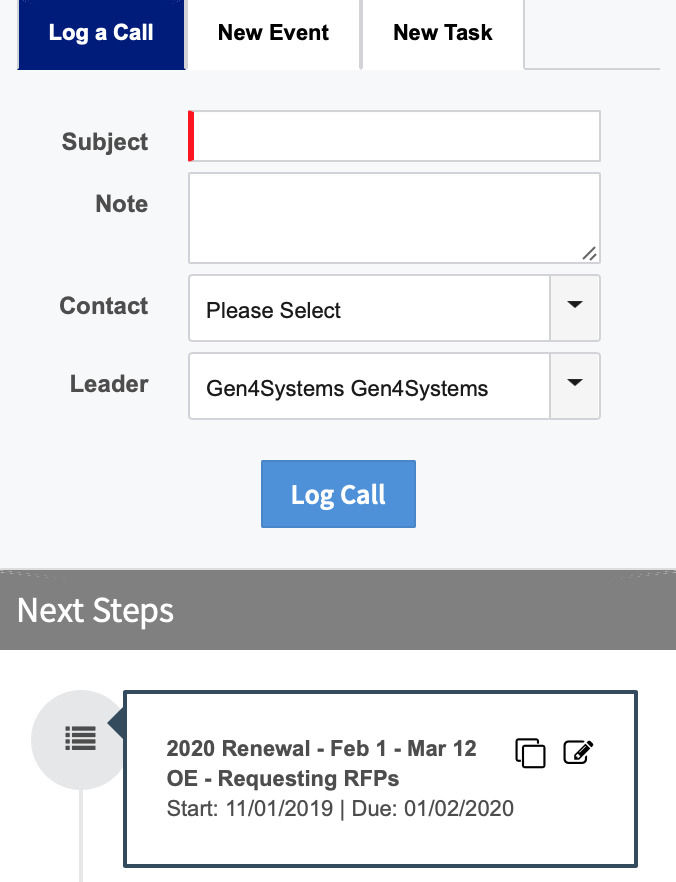The height and width of the screenshot is (882, 676).
Task: Click the copy icon on 2020 Renewal step
Action: pyautogui.click(x=530, y=753)
